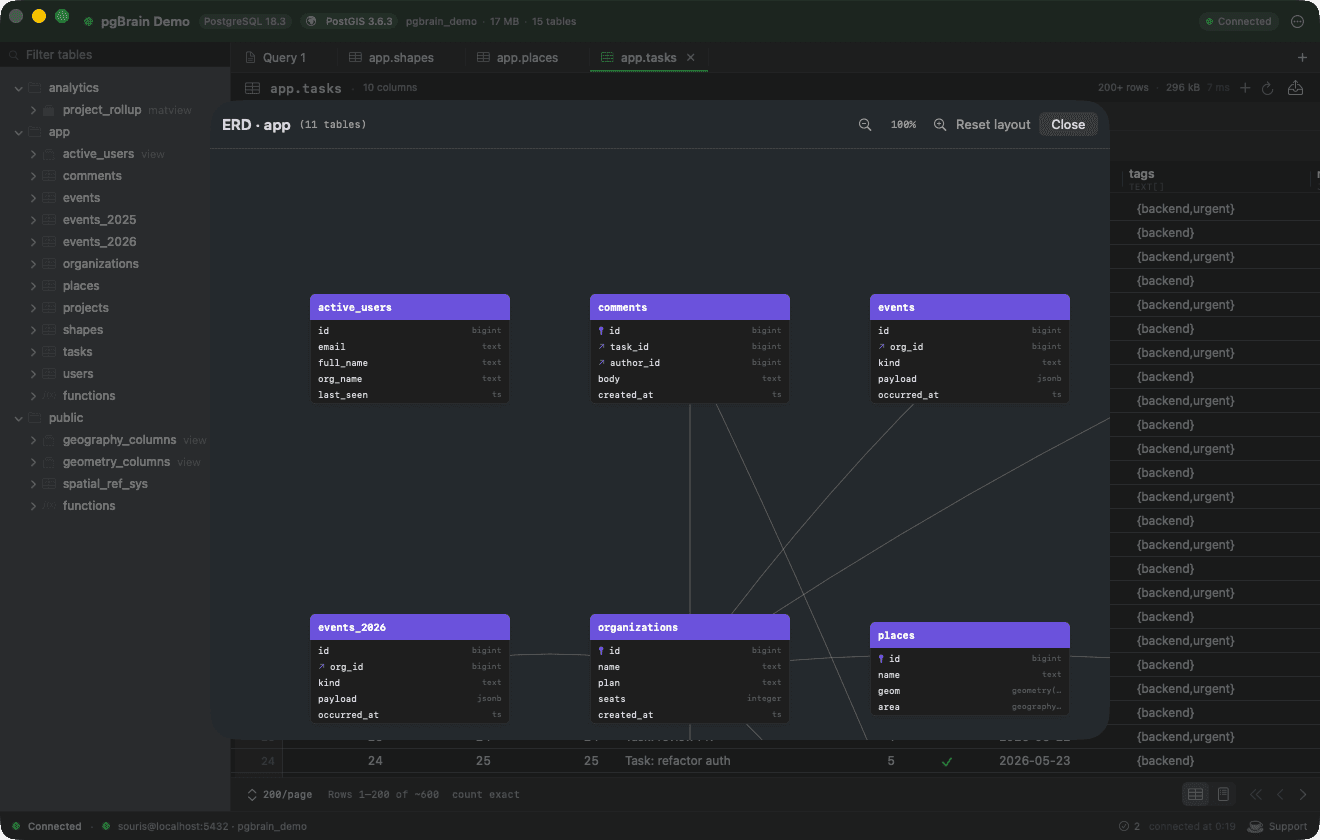Open the shapes table in sidebar

(83, 330)
